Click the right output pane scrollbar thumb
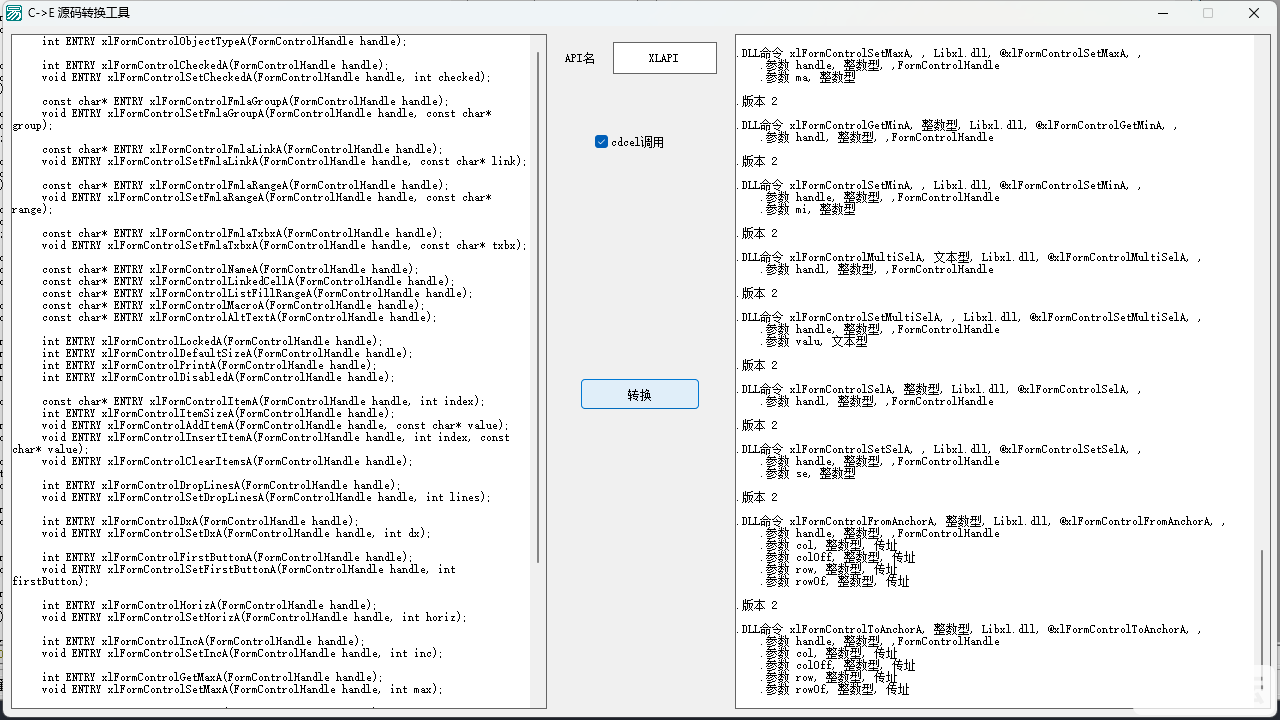This screenshot has width=1280, height=720. point(1261,619)
